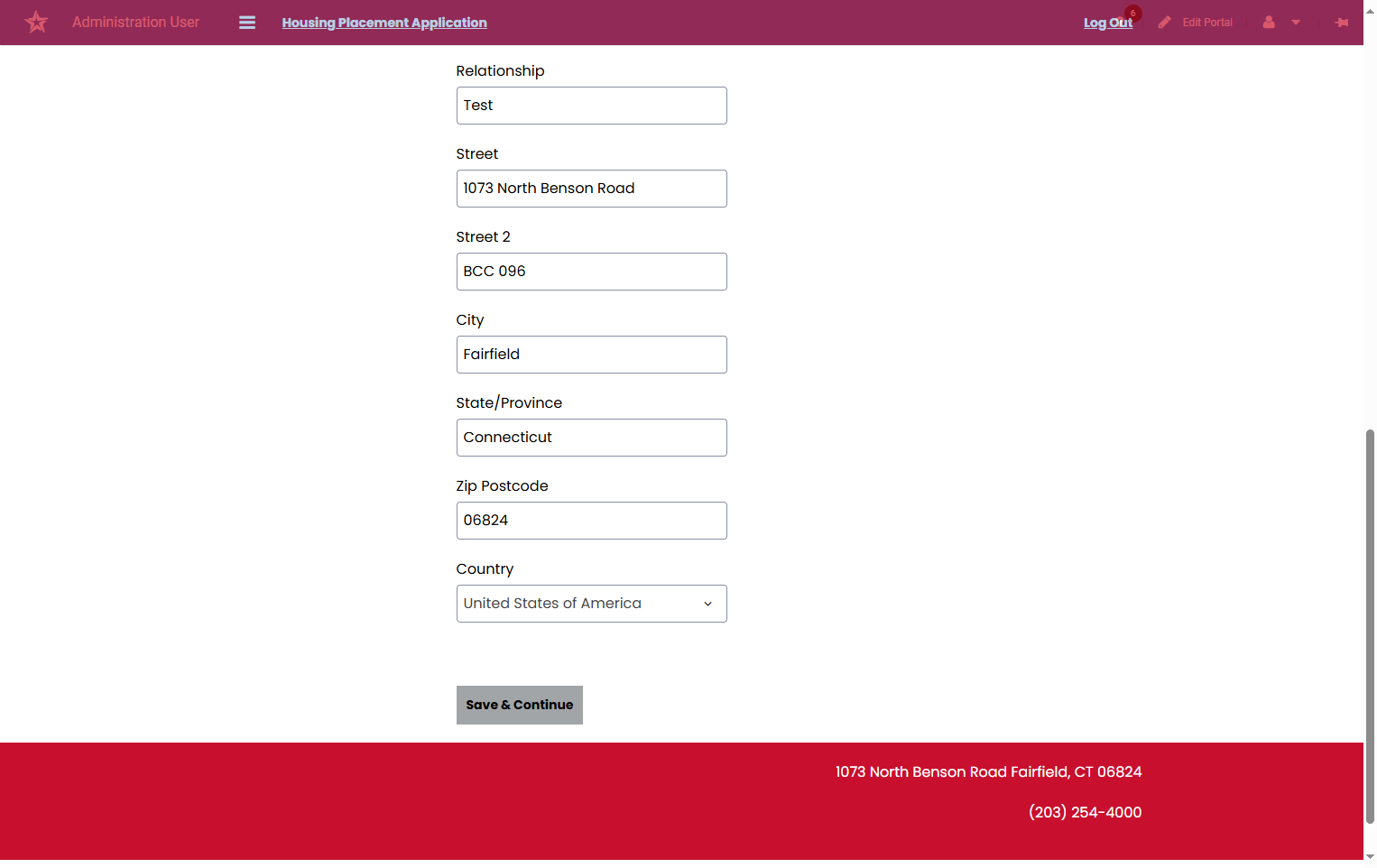The image size is (1377, 868).
Task: Open the Housing Placement Application link
Action: (384, 23)
